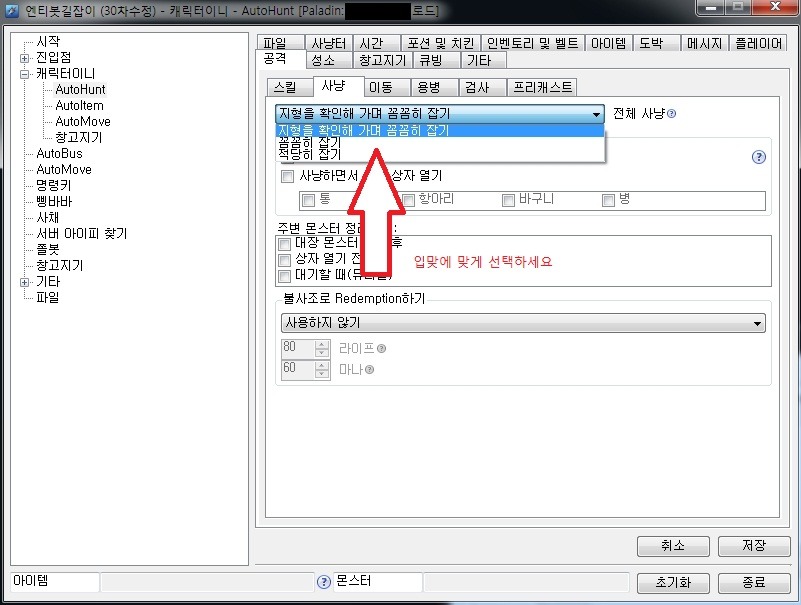This screenshot has width=801, height=605.
Task: Click the 마나 value field showing 60
Action: (x=298, y=369)
